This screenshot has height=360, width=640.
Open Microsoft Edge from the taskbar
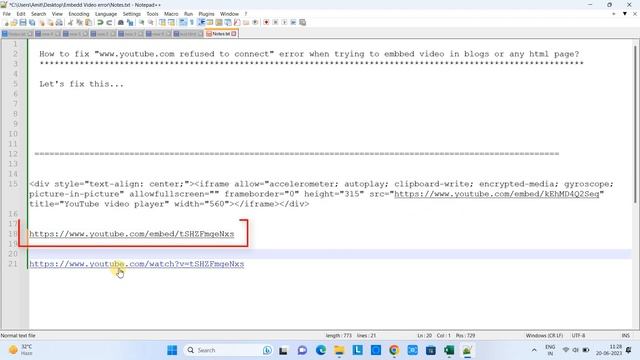click(x=321, y=350)
